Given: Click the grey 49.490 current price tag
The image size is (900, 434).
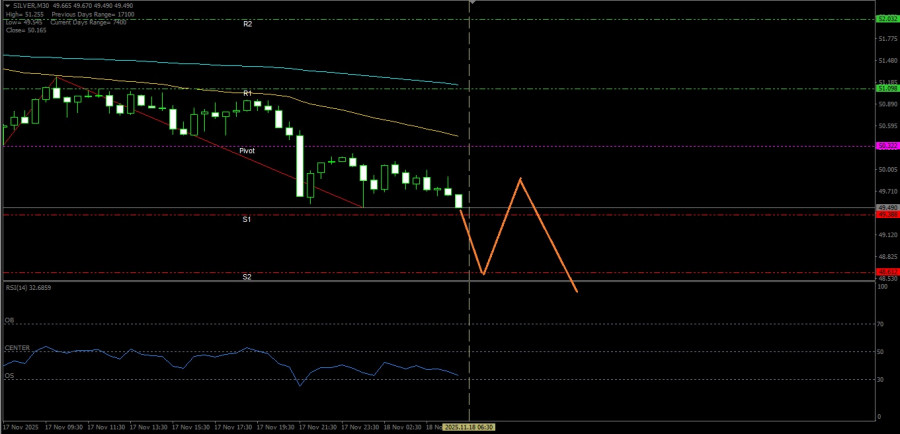Looking at the screenshot, I should coord(887,207).
